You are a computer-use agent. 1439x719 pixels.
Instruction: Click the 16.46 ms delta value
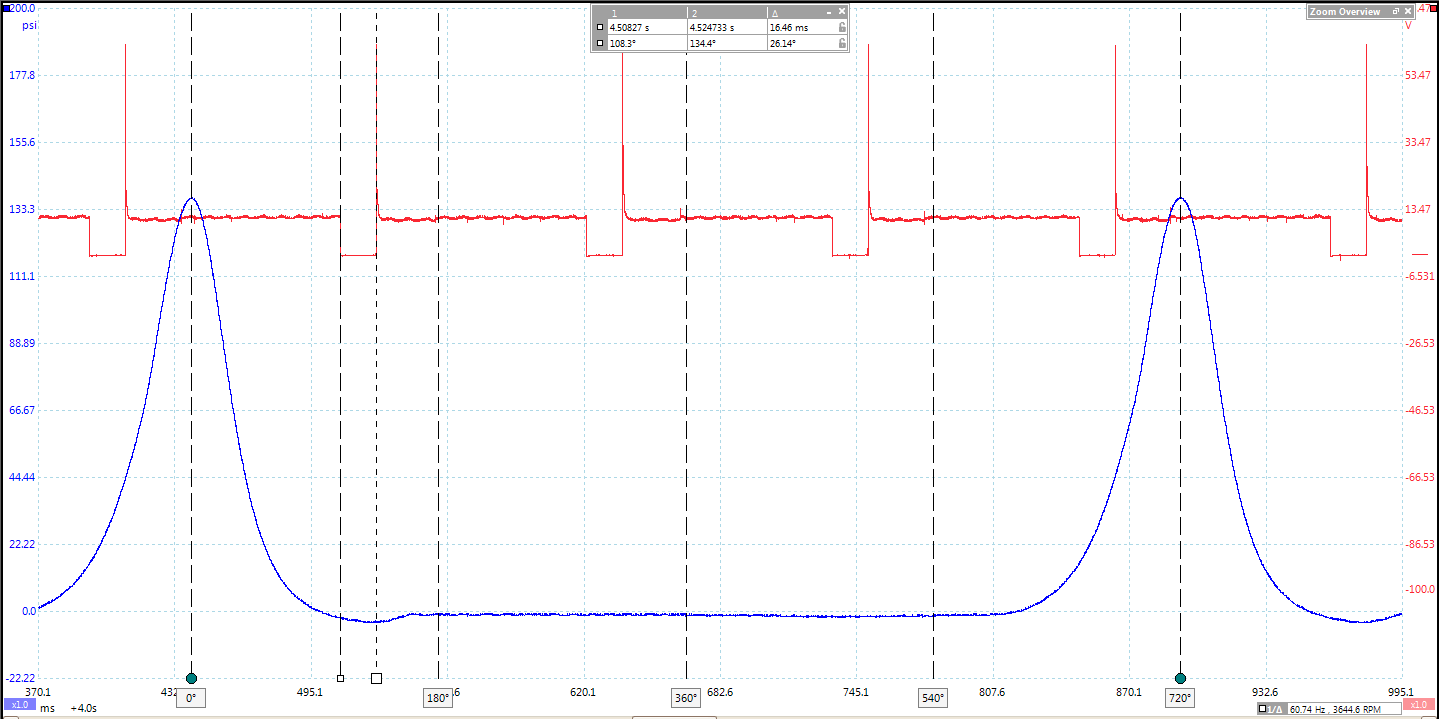789,28
